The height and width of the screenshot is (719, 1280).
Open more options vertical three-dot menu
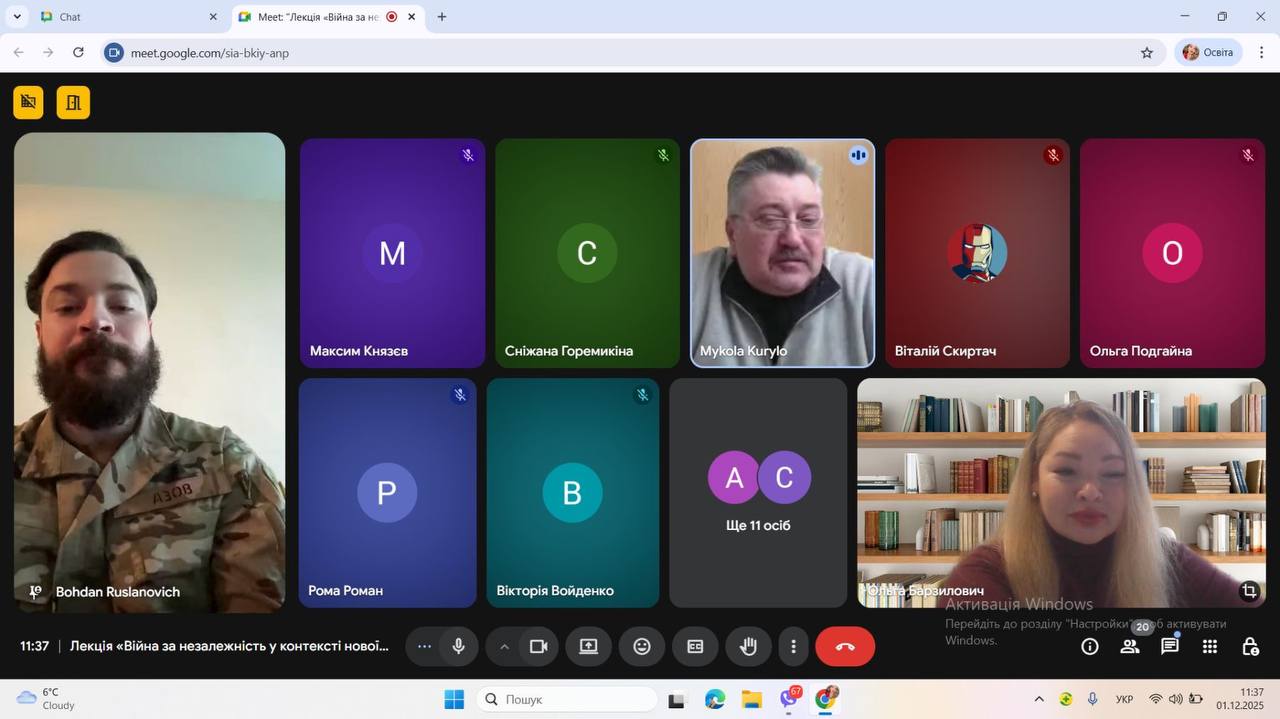pyautogui.click(x=793, y=647)
